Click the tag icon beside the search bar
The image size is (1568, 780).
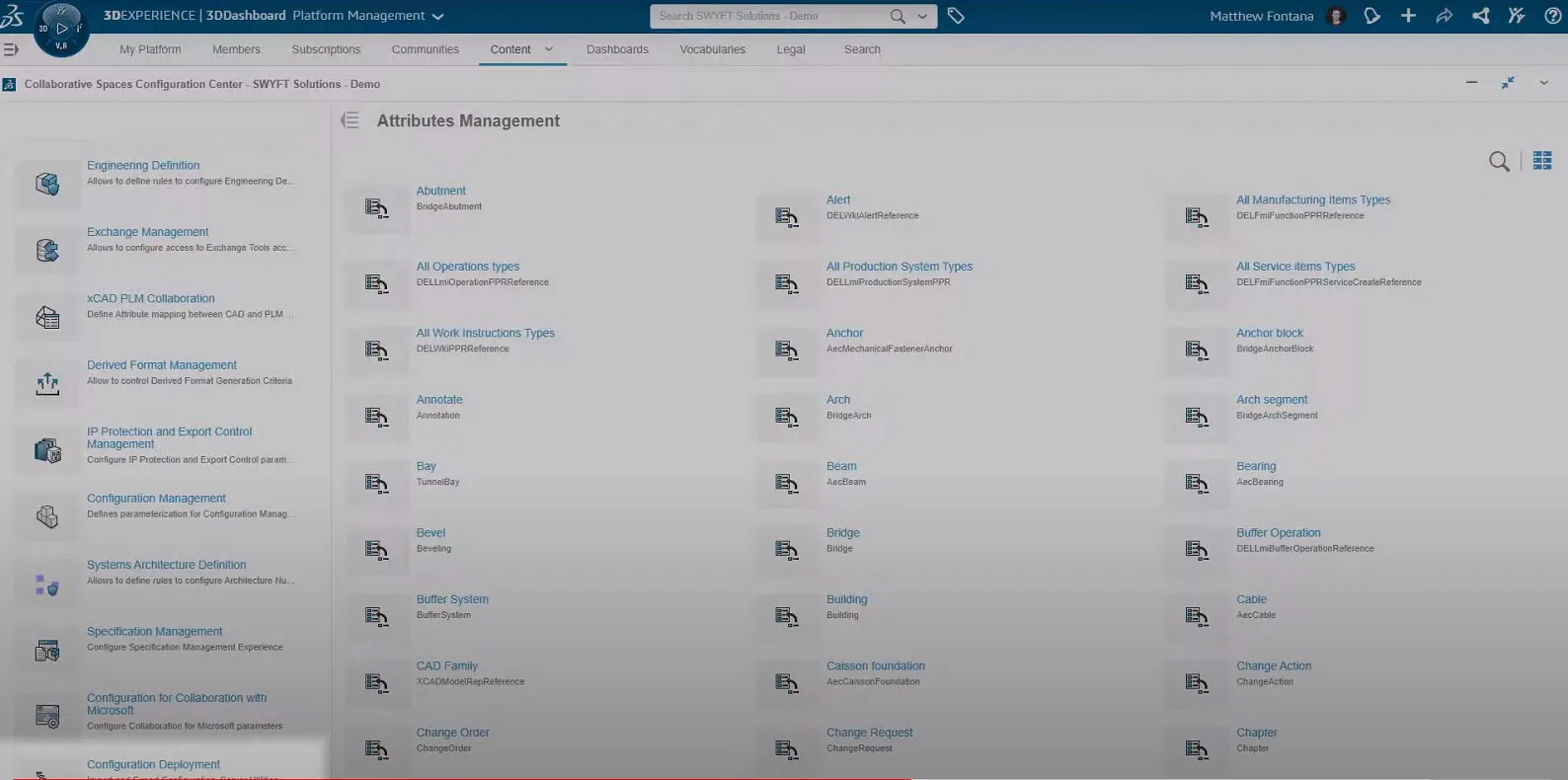(x=956, y=16)
